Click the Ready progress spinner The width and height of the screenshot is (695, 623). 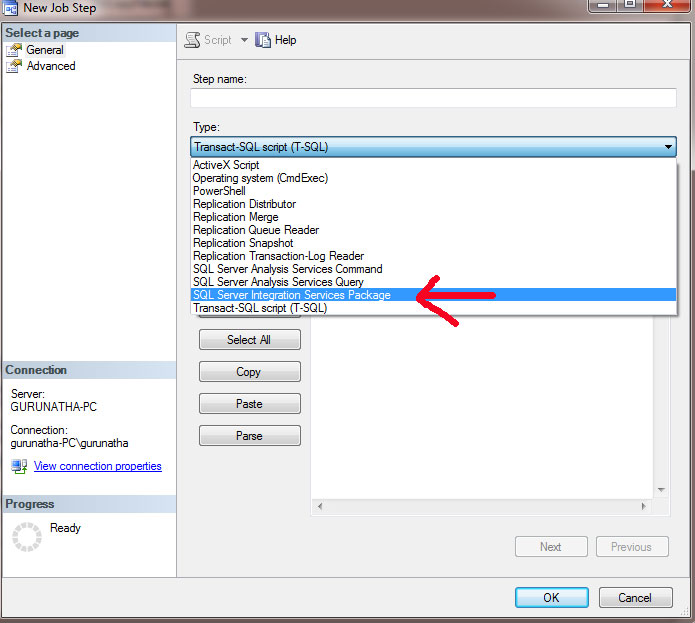27,537
